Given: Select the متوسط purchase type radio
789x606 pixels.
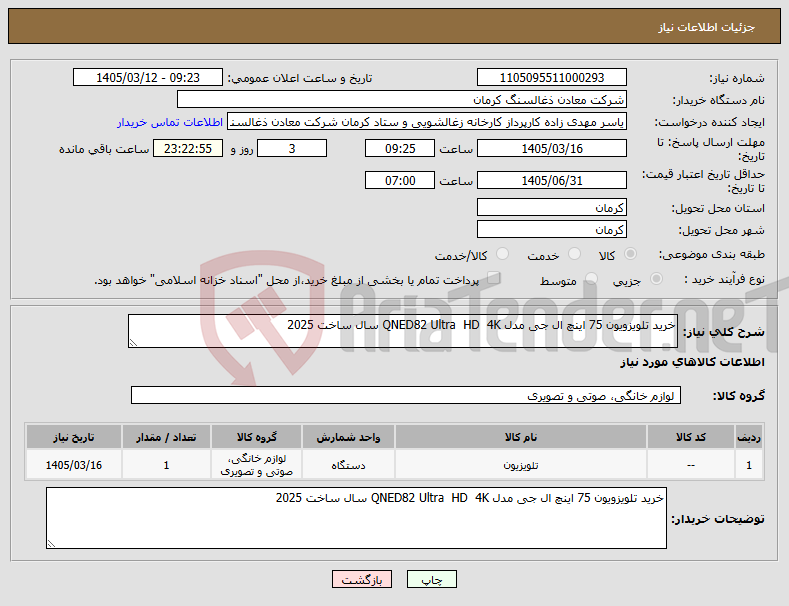Looking at the screenshot, I should tap(591, 278).
